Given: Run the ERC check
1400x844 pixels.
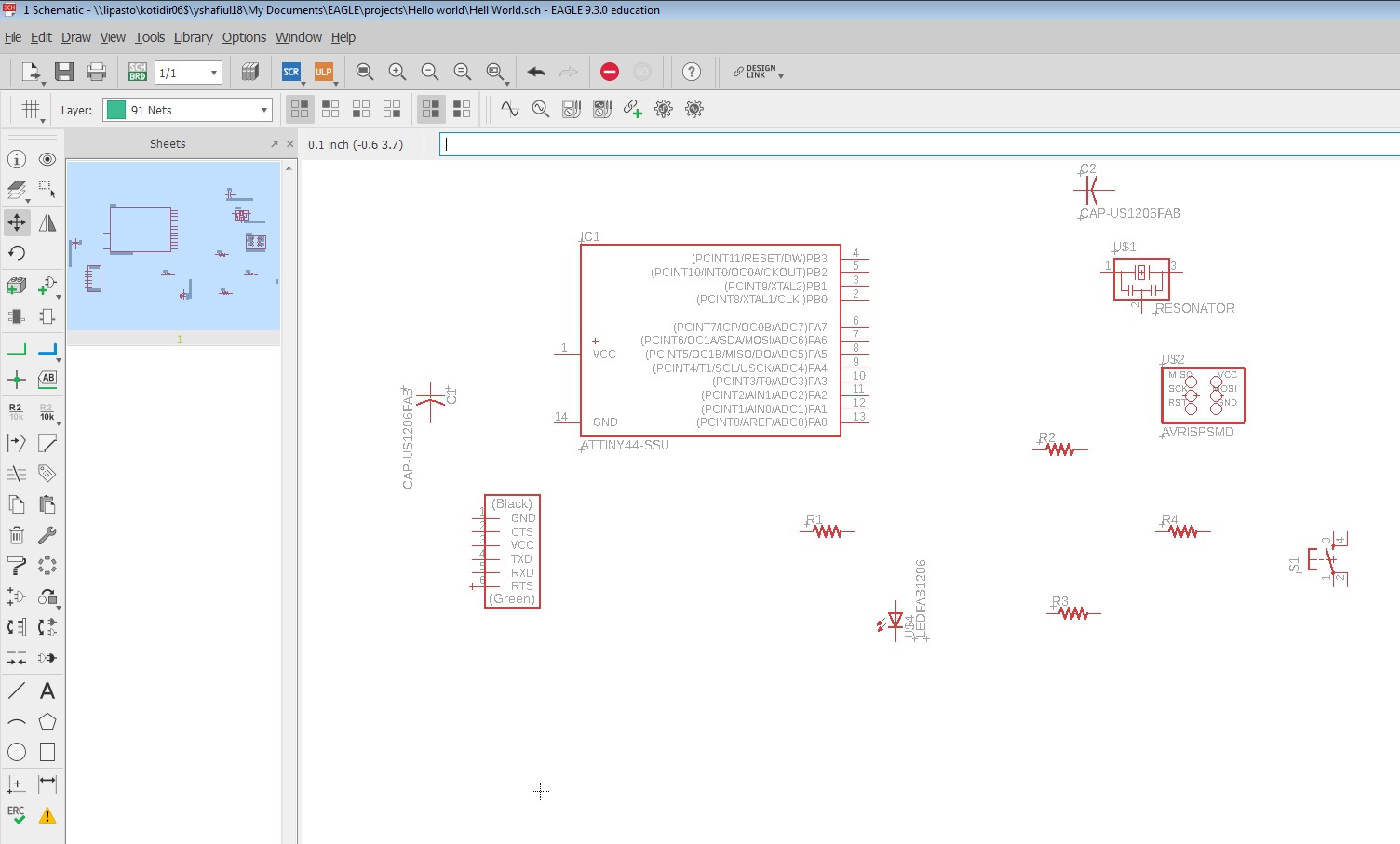Looking at the screenshot, I should (17, 815).
